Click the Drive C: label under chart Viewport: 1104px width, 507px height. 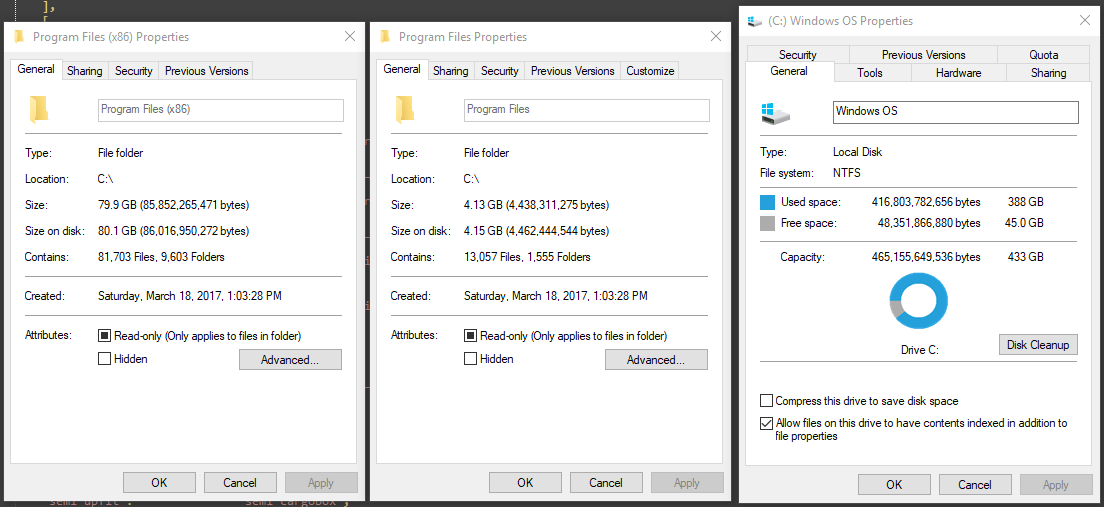click(x=920, y=350)
